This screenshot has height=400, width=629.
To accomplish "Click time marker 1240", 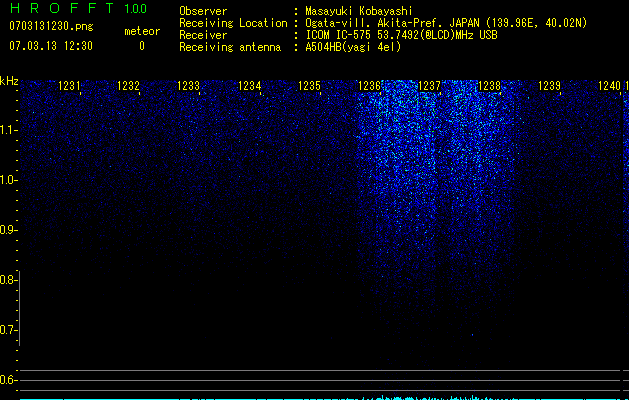I will [x=609, y=86].
